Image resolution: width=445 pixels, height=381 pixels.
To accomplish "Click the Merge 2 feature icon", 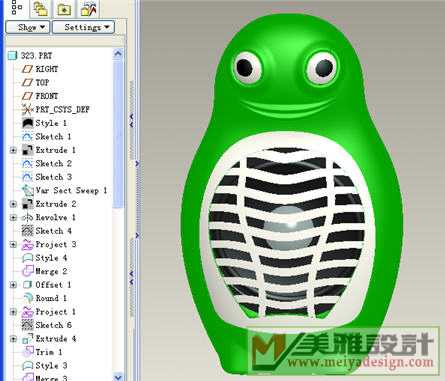I will click(27, 271).
